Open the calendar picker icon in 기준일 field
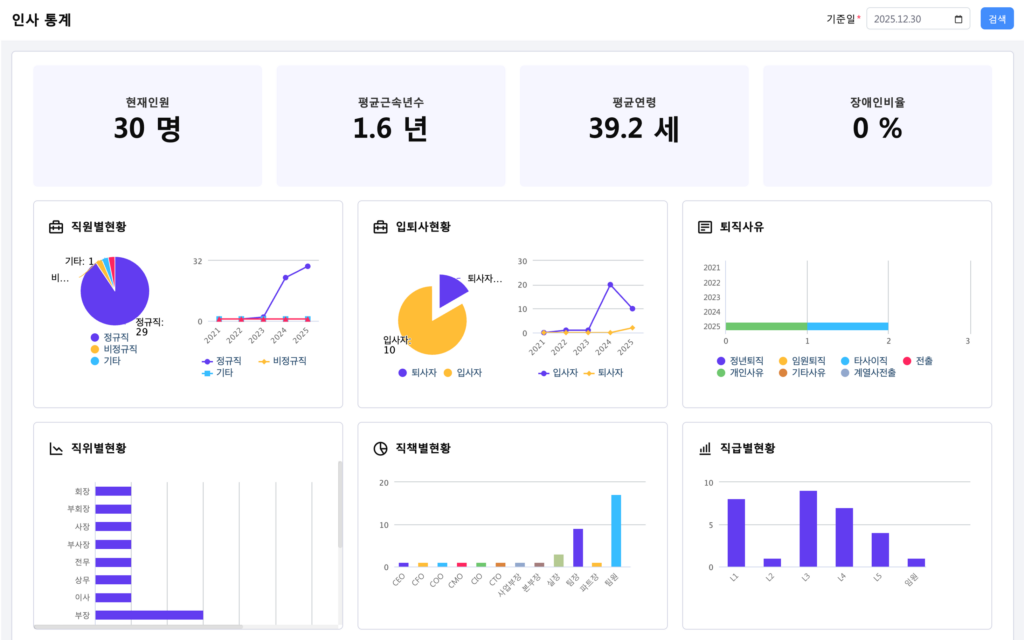Screen dimensions: 1024x640 958,19
